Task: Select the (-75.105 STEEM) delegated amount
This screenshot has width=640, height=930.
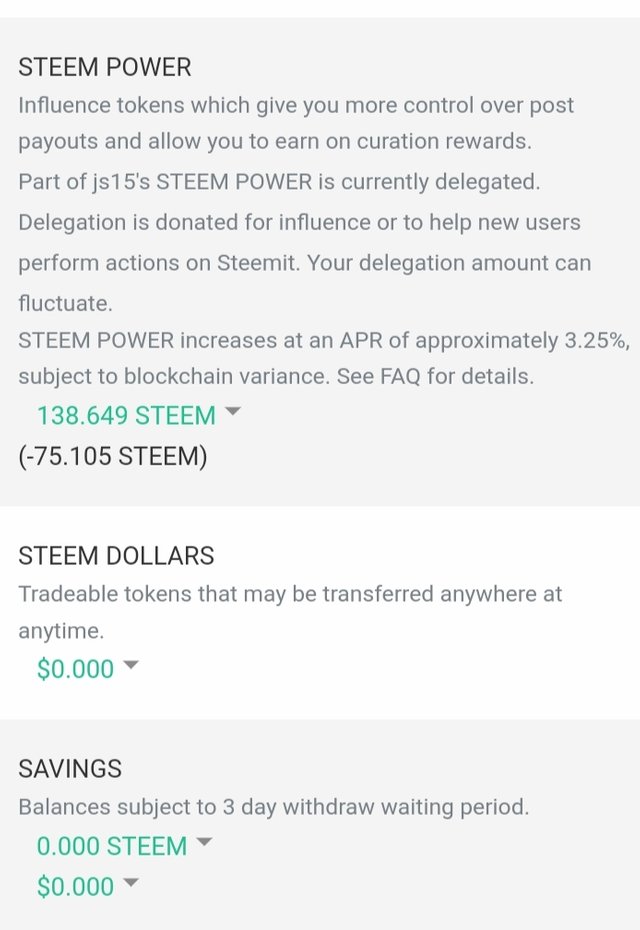Action: [113, 456]
